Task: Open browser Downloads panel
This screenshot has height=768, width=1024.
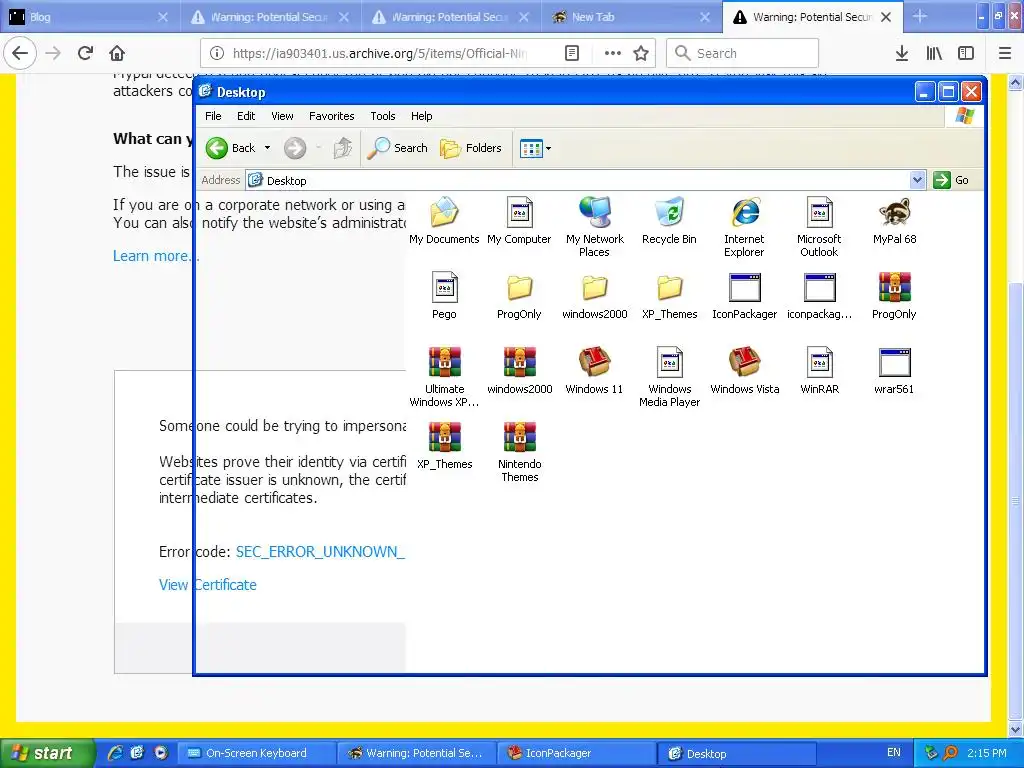Action: click(x=902, y=53)
